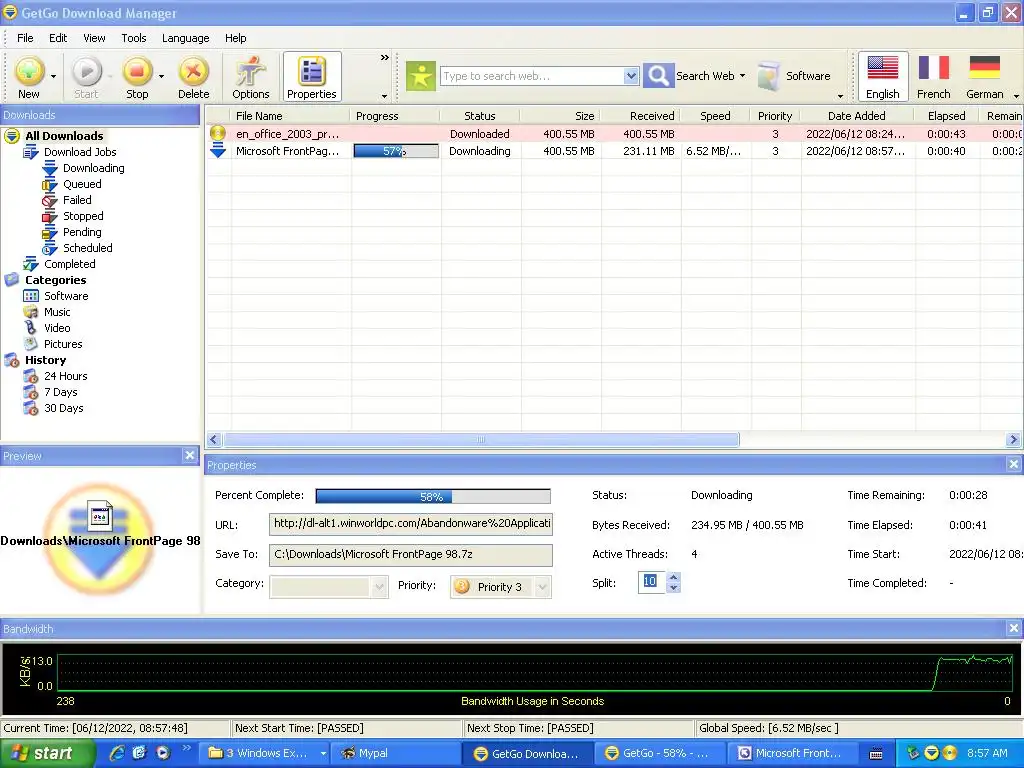This screenshot has width=1024, height=768.
Task: Open the Priority 3 dropdown
Action: pyautogui.click(x=542, y=587)
